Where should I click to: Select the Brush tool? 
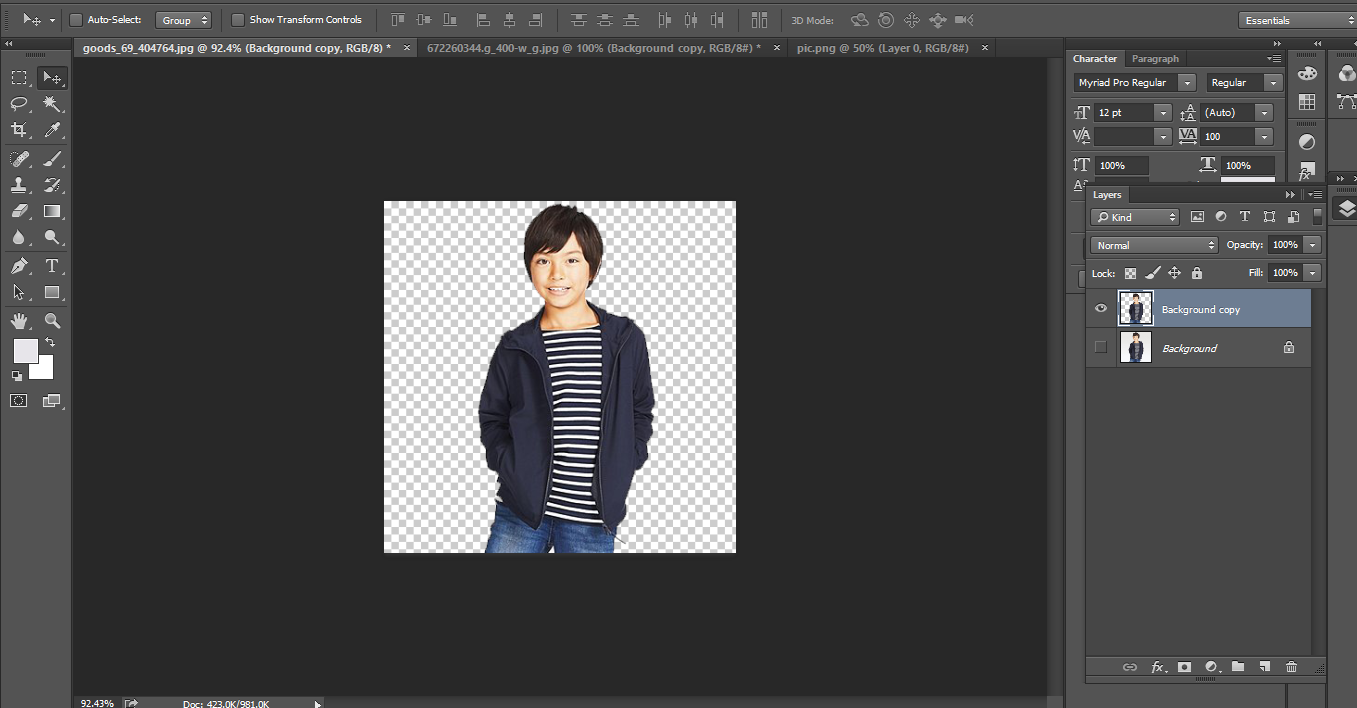[52, 159]
